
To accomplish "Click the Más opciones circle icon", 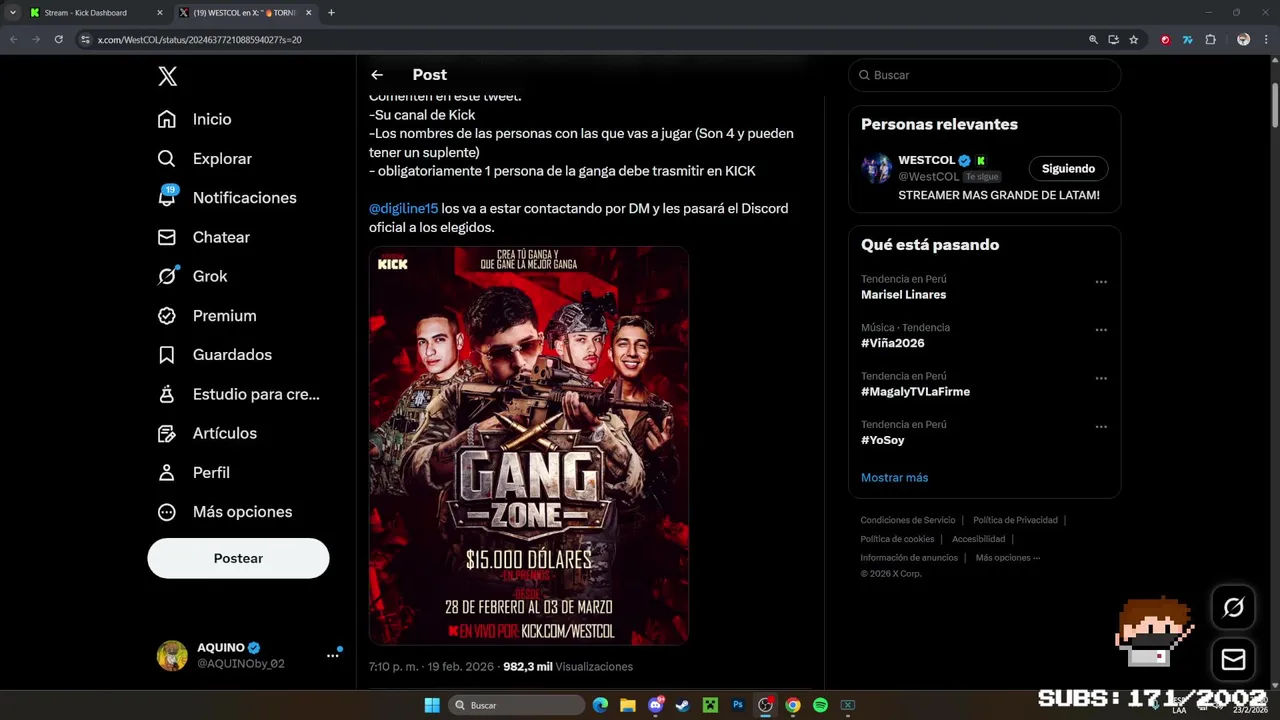I will [x=167, y=512].
